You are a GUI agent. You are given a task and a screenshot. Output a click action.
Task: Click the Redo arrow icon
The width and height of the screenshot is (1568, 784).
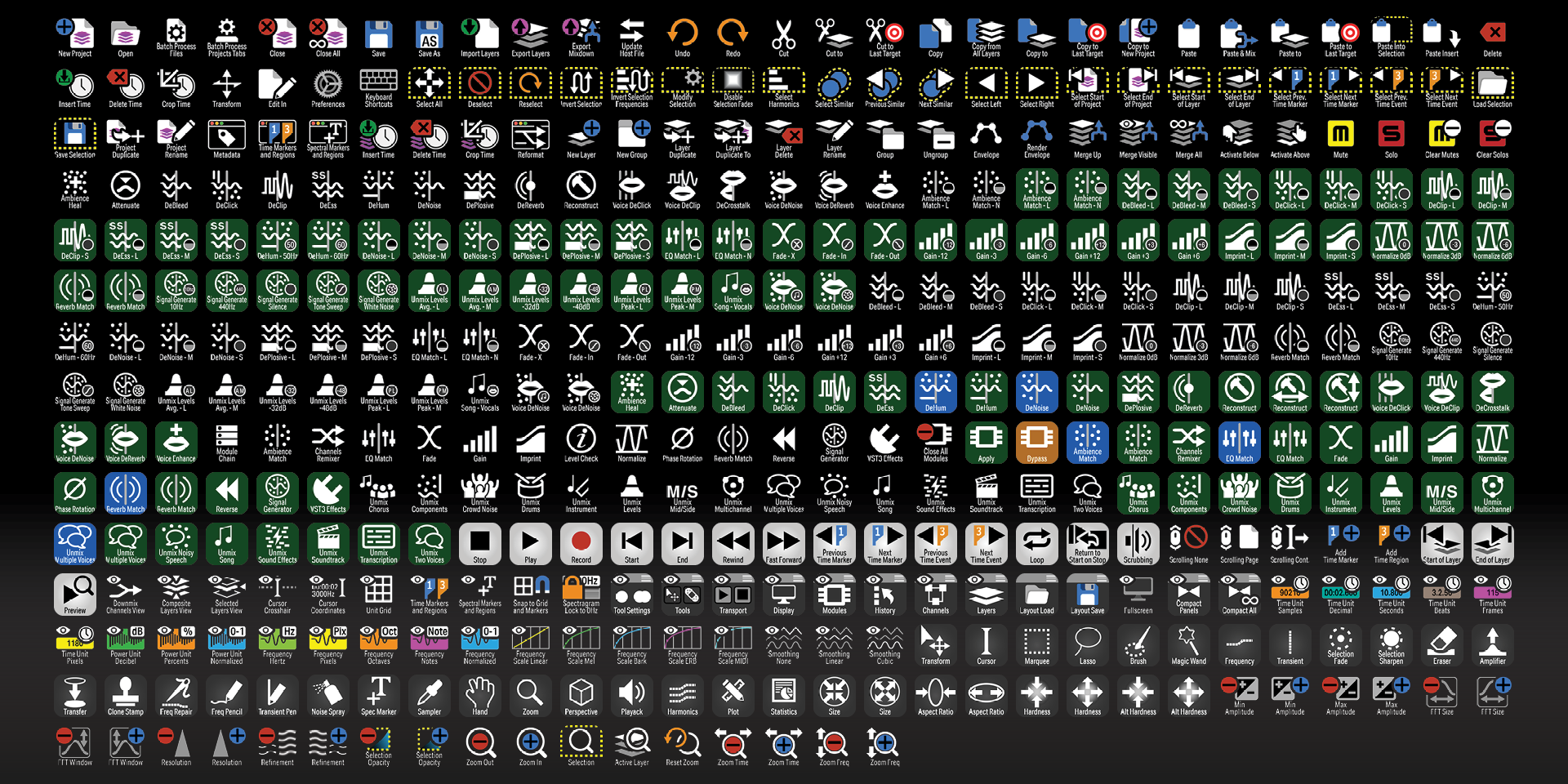(733, 38)
